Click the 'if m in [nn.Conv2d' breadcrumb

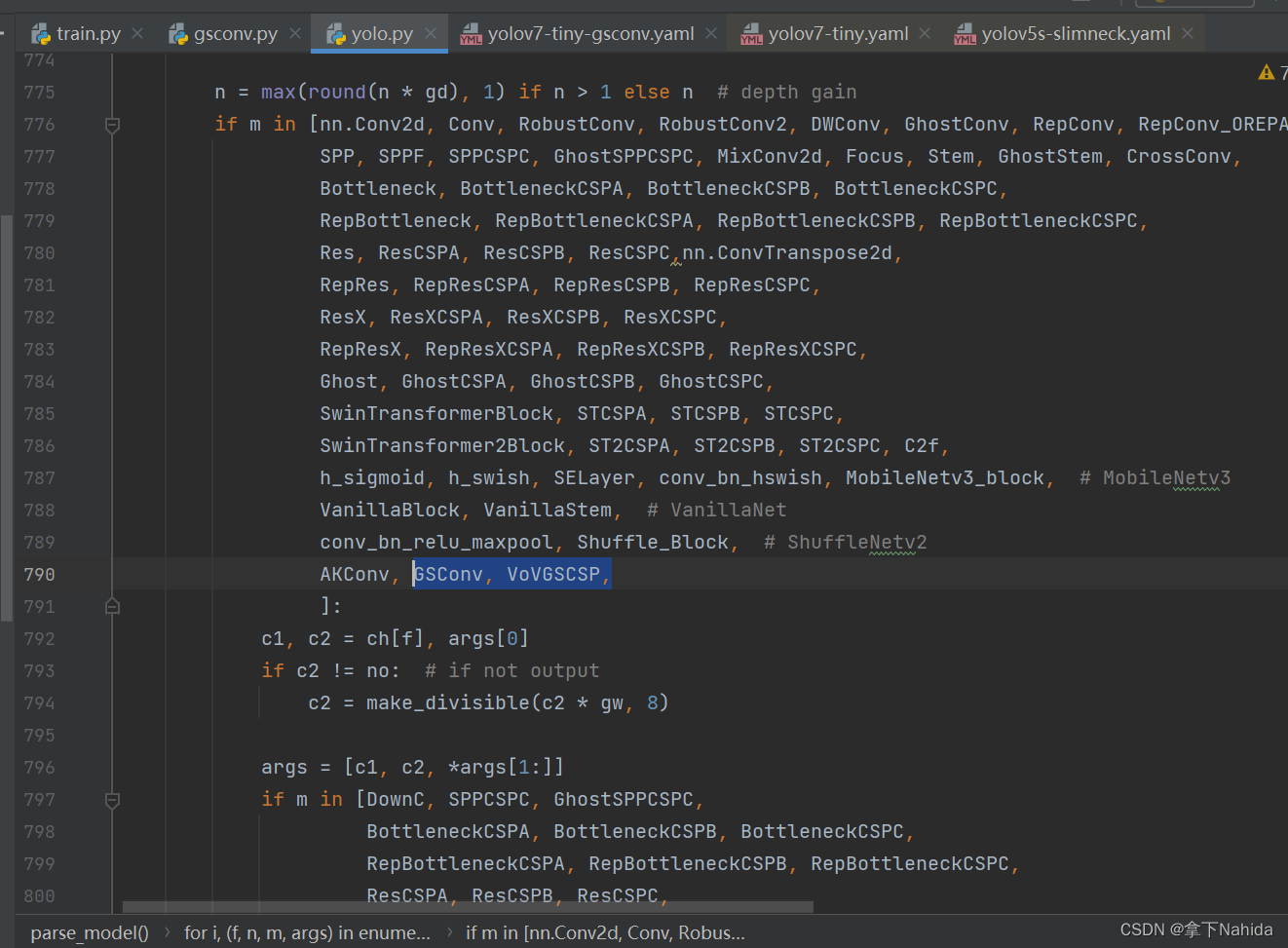click(x=605, y=932)
